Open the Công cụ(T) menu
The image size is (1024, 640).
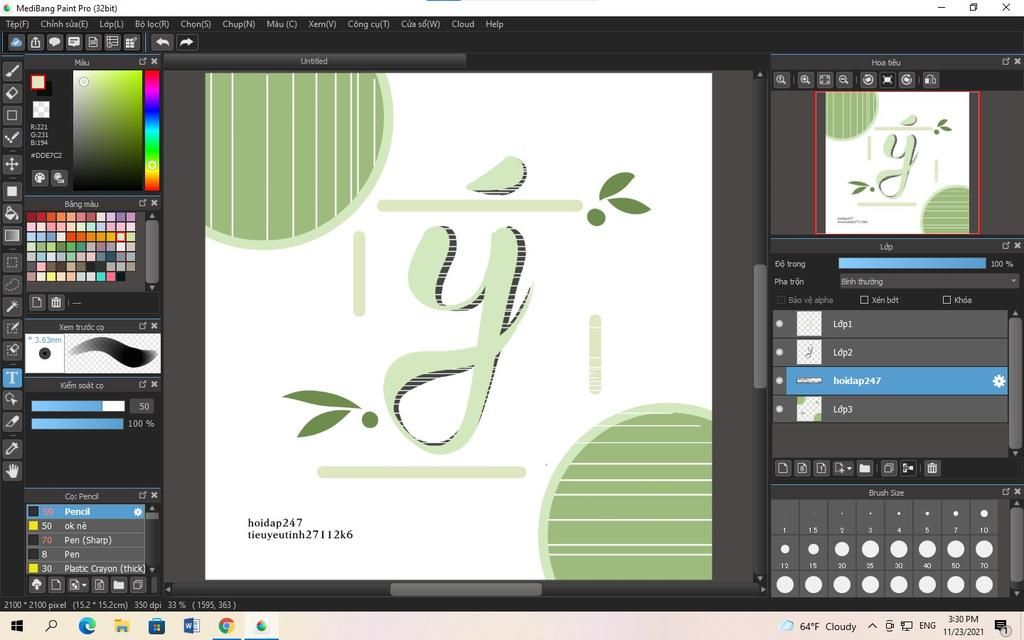pos(368,24)
